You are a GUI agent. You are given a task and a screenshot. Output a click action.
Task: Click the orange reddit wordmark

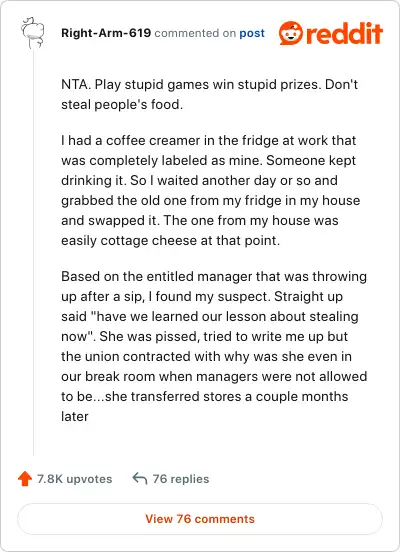coord(344,33)
